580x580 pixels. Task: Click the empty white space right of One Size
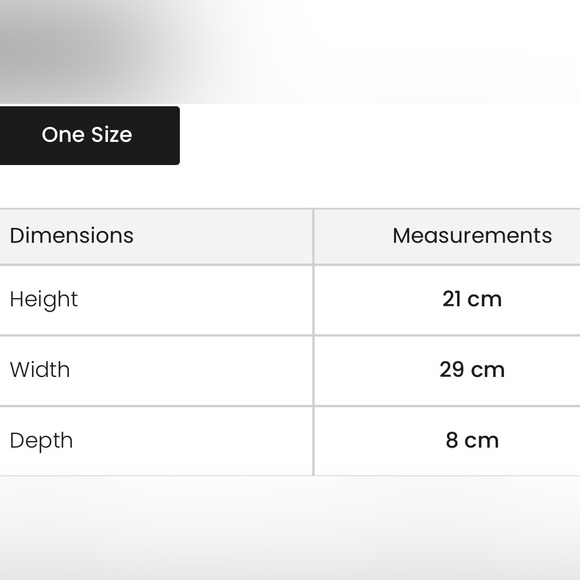pos(380,135)
